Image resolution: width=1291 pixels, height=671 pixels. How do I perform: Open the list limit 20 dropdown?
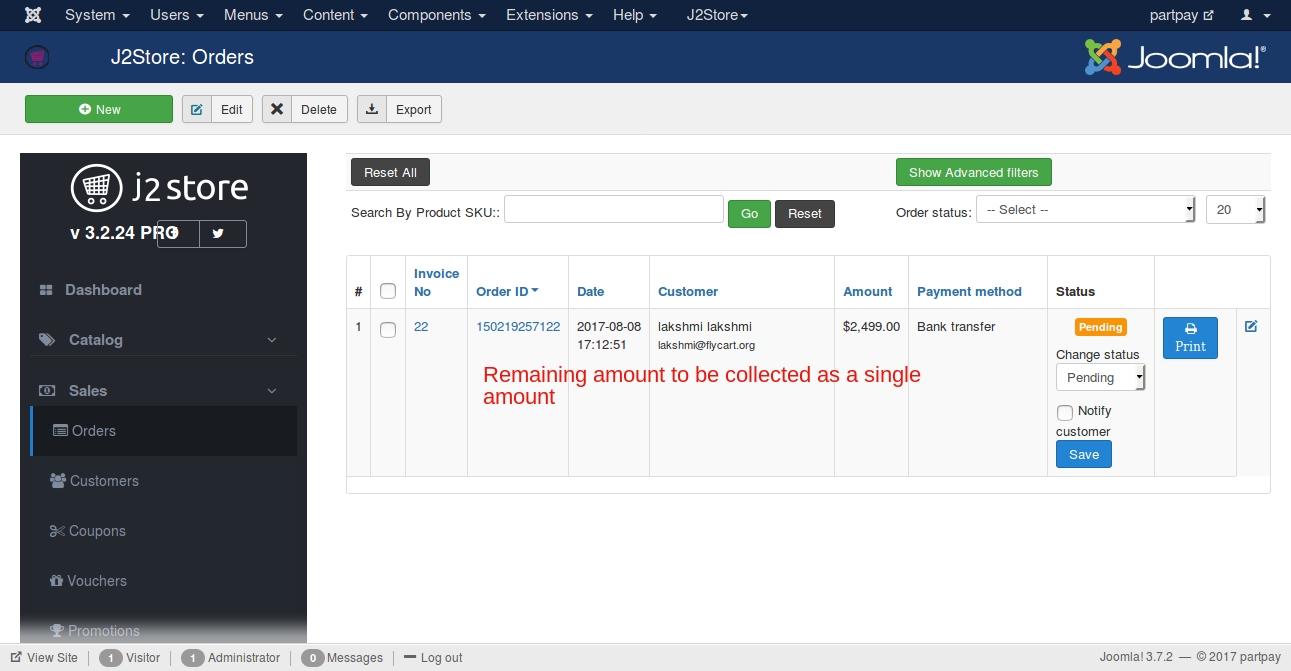(1235, 210)
